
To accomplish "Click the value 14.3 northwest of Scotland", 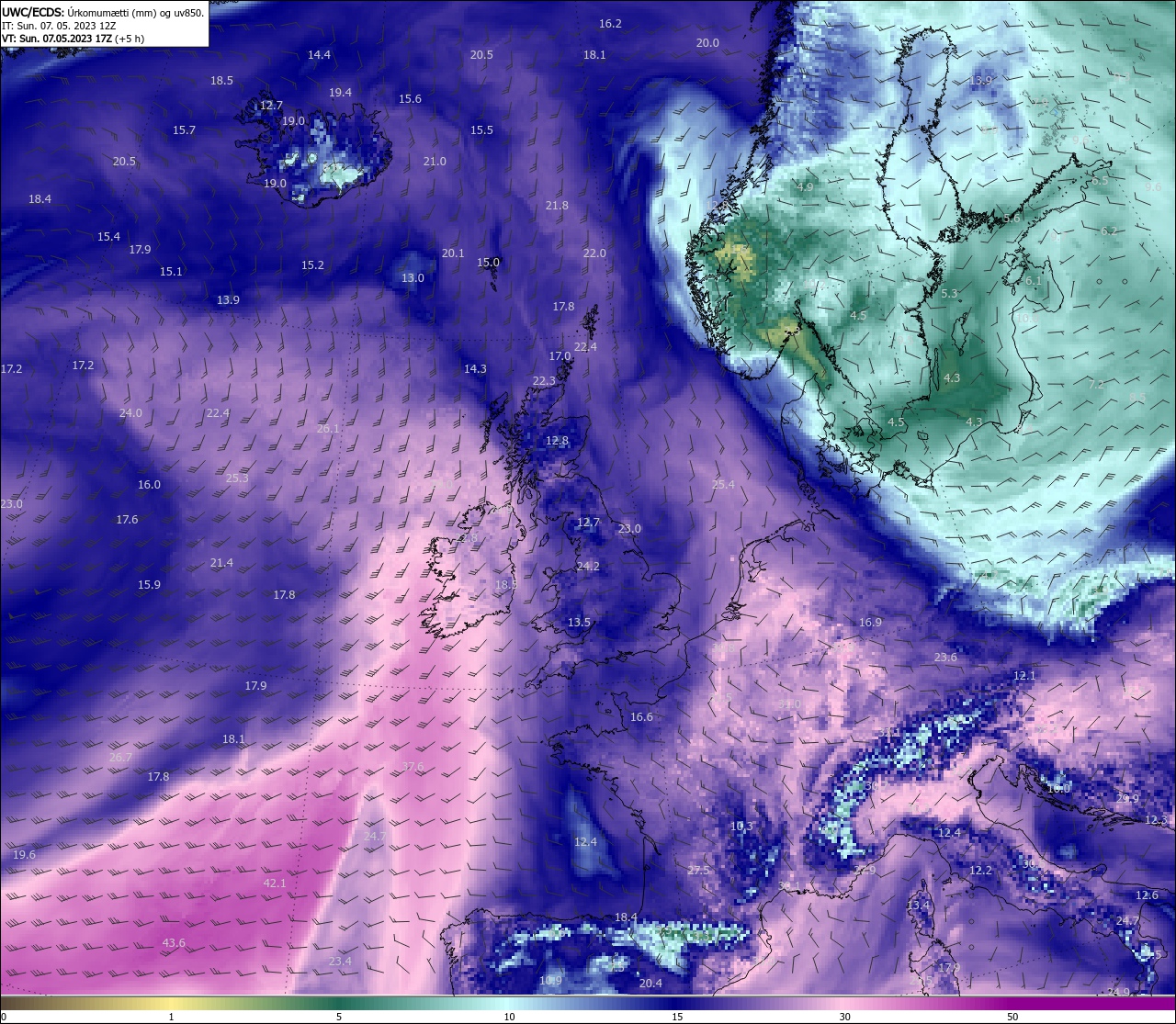I will (475, 369).
